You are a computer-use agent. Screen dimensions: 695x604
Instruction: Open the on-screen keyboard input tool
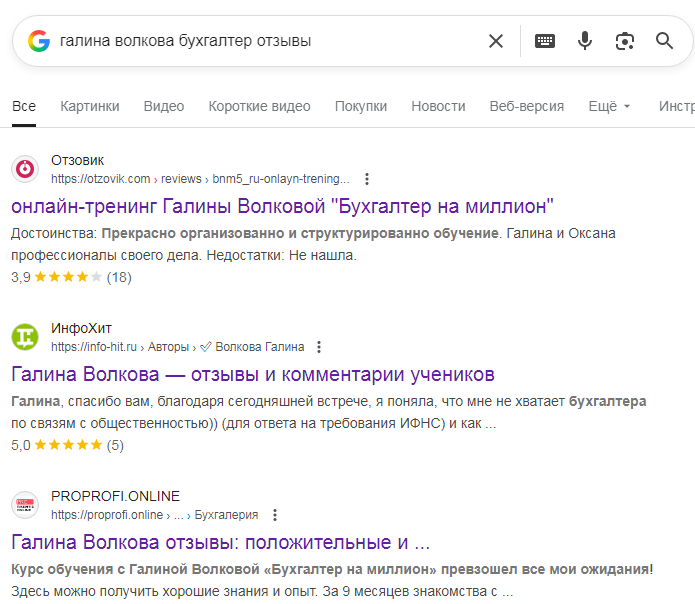pyautogui.click(x=545, y=41)
